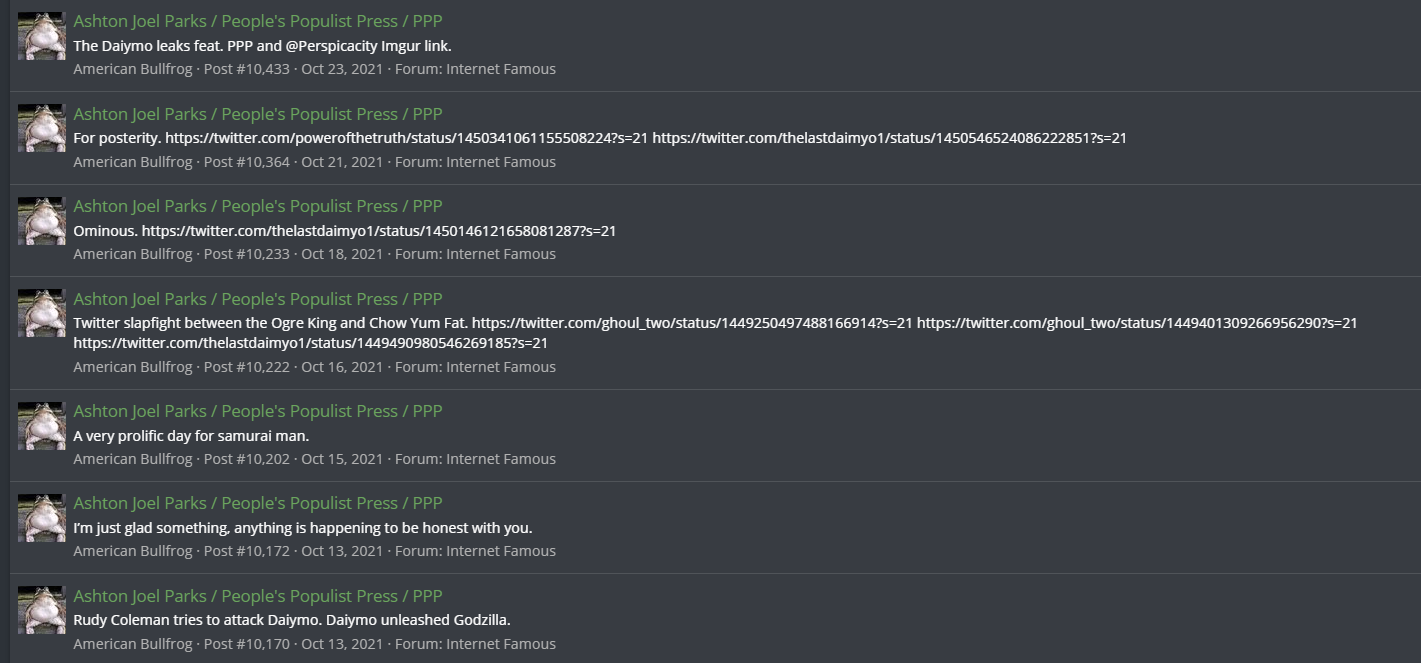This screenshot has width=1421, height=663.
Task: Click the avatar beside Post #10,364
Action: pyautogui.click(x=42, y=128)
